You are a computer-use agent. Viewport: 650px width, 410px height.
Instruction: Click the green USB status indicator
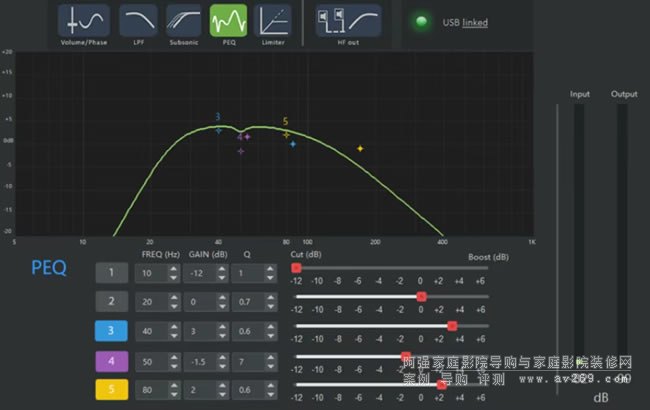tap(421, 22)
